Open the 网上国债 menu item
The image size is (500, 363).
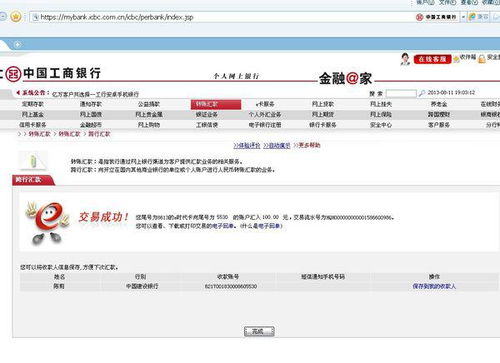(x=91, y=115)
